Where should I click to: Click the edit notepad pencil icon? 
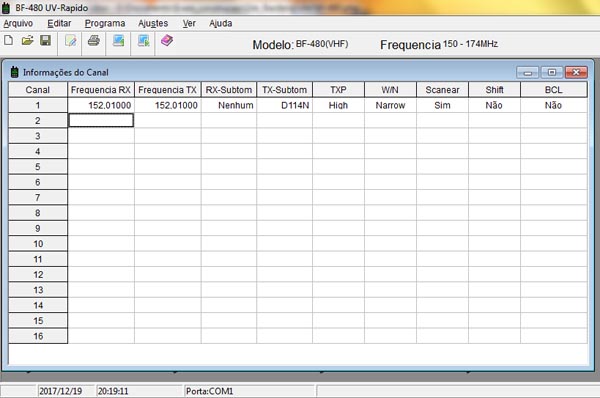(x=71, y=41)
